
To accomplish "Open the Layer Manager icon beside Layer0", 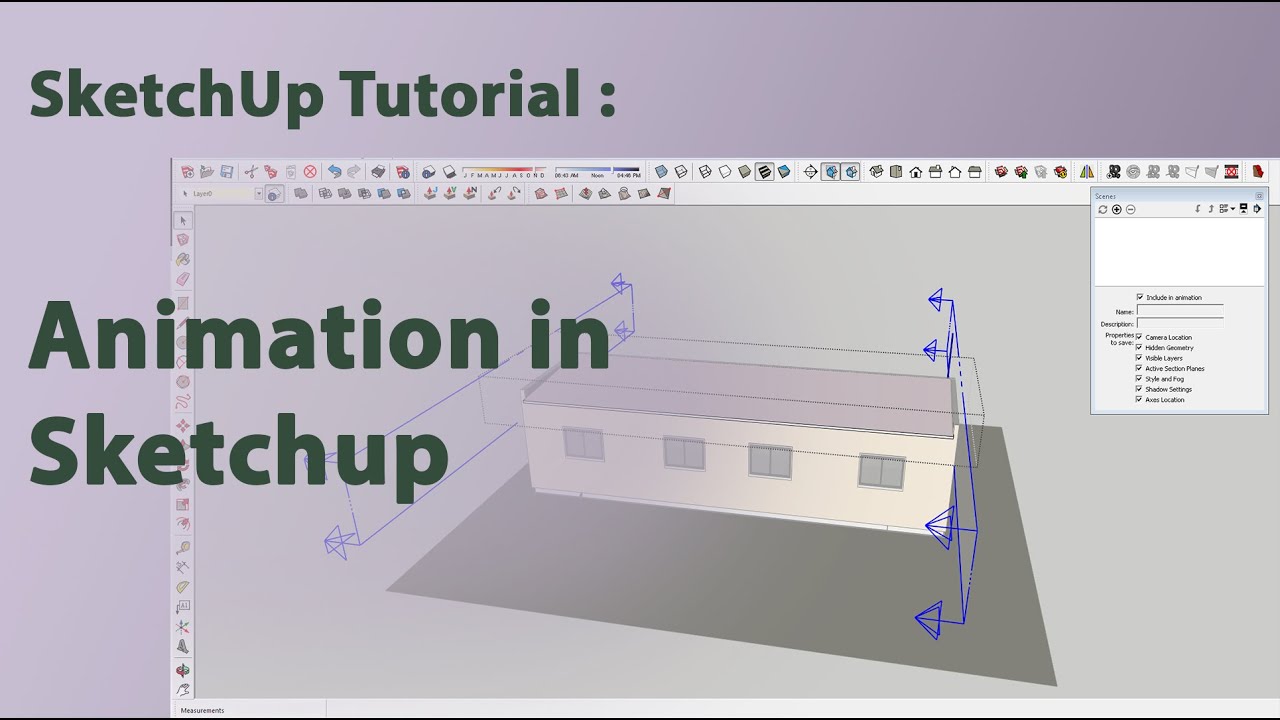I will (274, 194).
